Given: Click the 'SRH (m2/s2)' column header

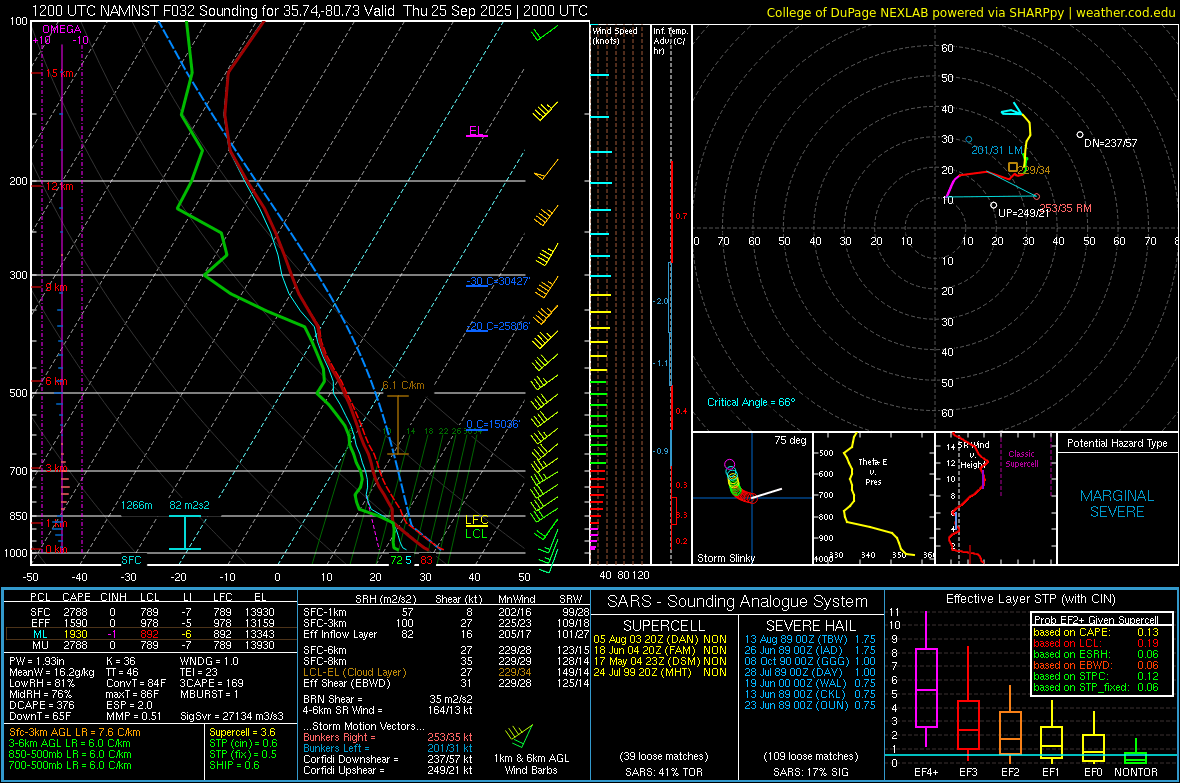Looking at the screenshot, I should [x=386, y=599].
